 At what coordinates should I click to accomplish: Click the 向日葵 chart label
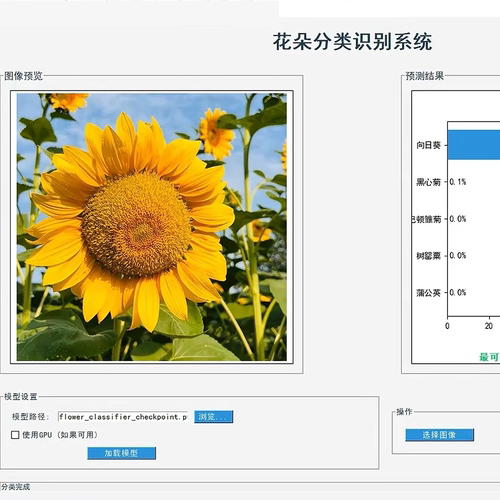[x=428, y=145]
